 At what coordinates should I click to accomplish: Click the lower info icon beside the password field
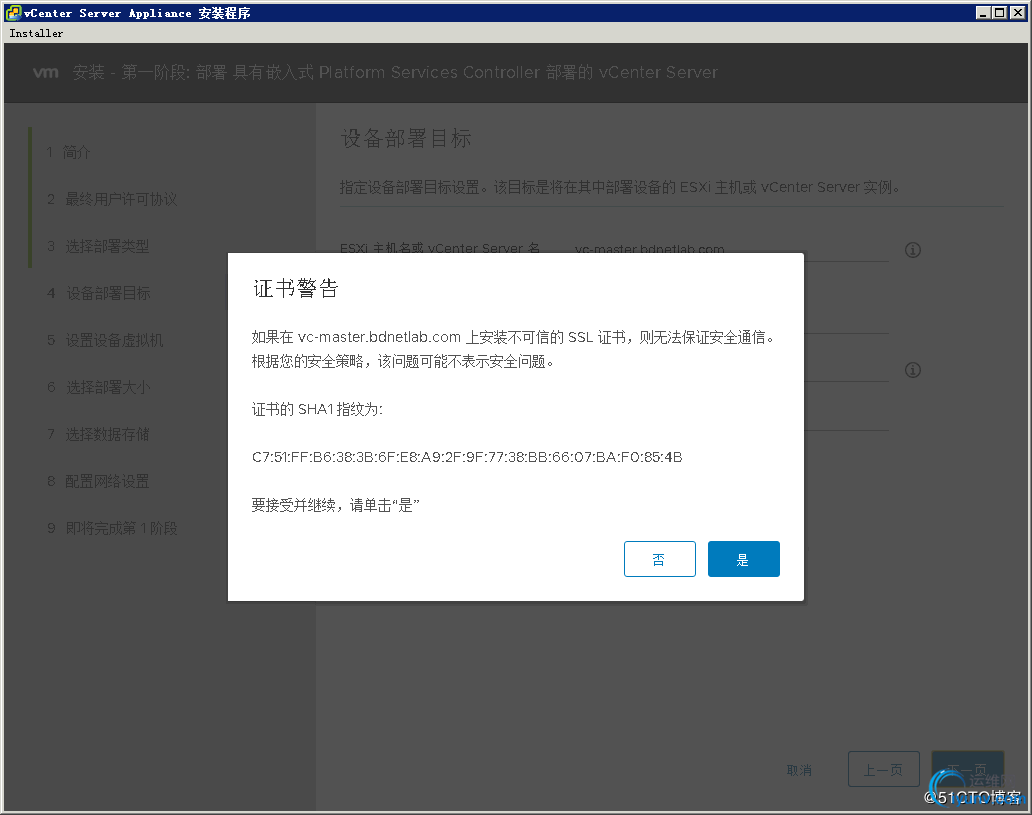[x=912, y=370]
